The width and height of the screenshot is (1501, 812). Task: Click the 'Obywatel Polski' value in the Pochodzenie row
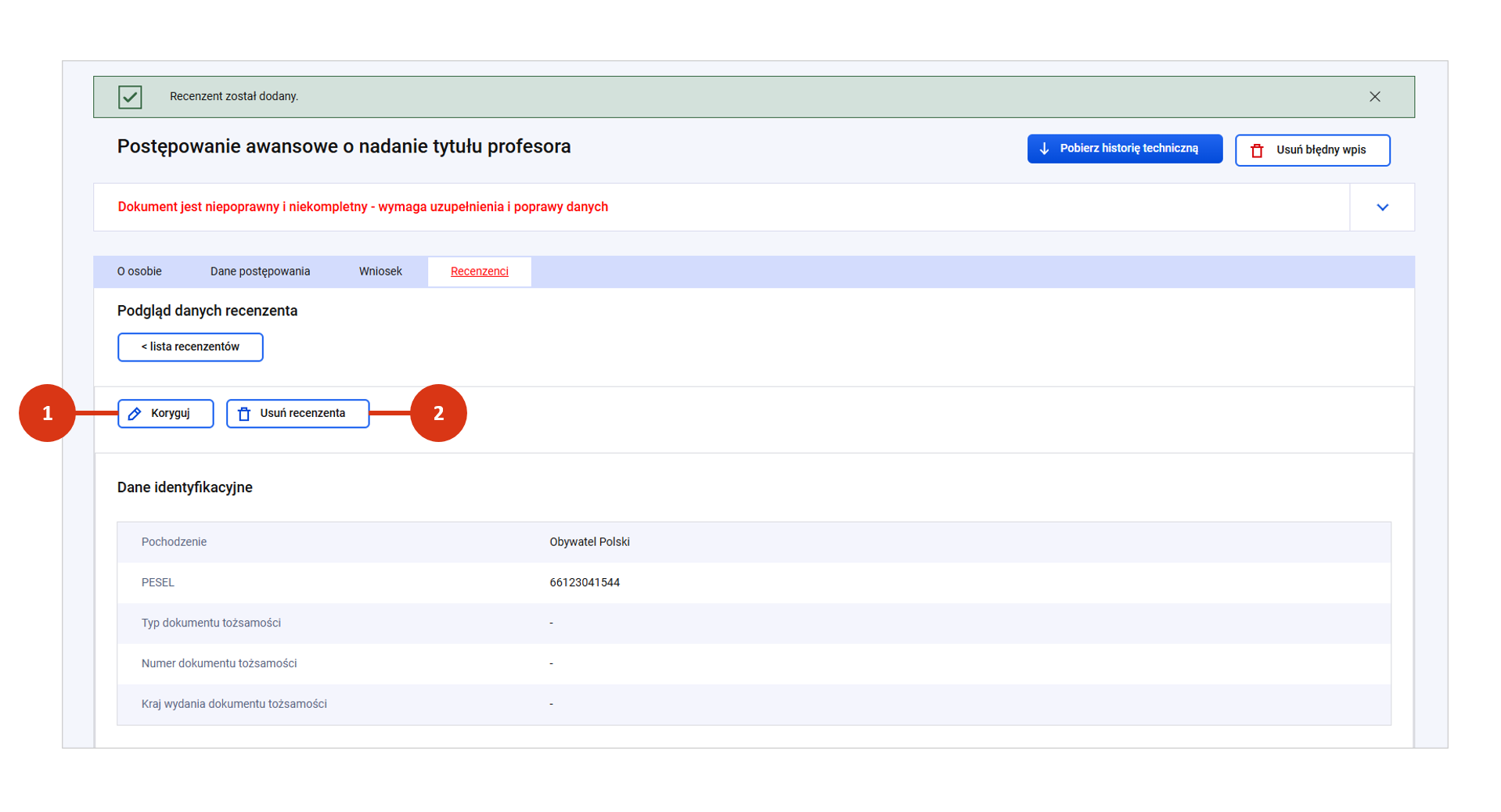click(x=589, y=542)
